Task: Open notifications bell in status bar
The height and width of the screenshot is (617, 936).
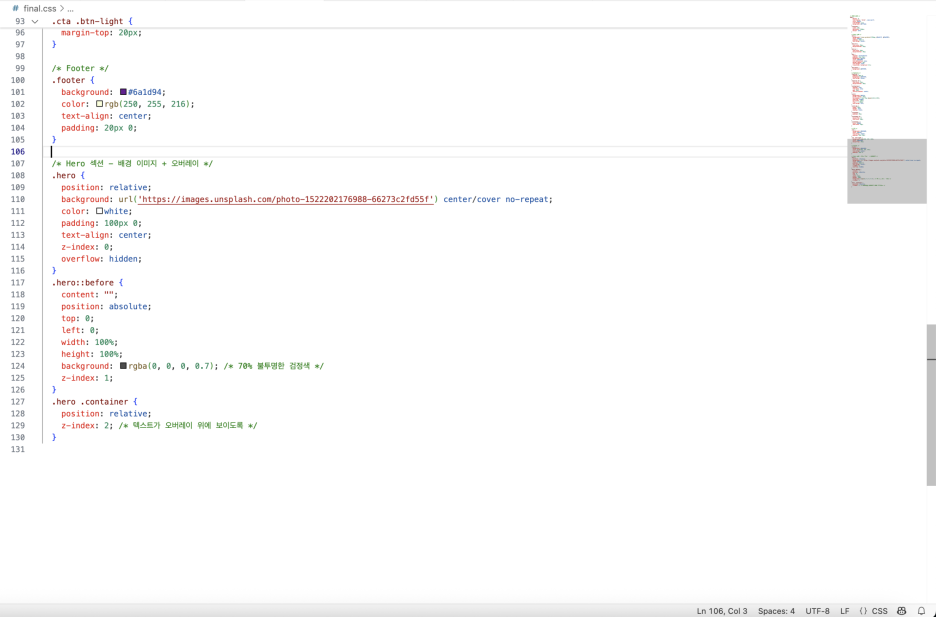Action: tap(922, 611)
